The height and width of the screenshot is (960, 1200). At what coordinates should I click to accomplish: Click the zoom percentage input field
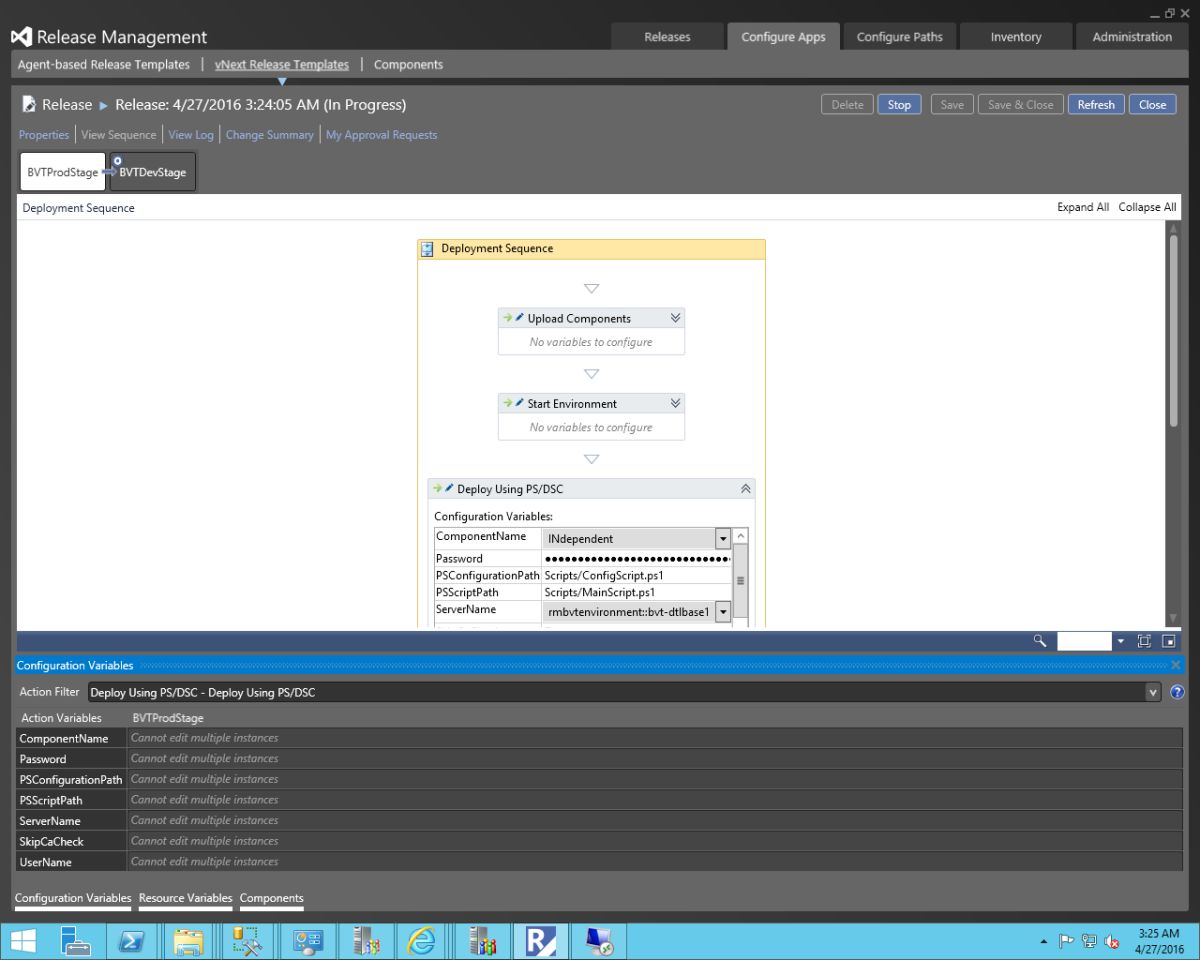point(1084,641)
